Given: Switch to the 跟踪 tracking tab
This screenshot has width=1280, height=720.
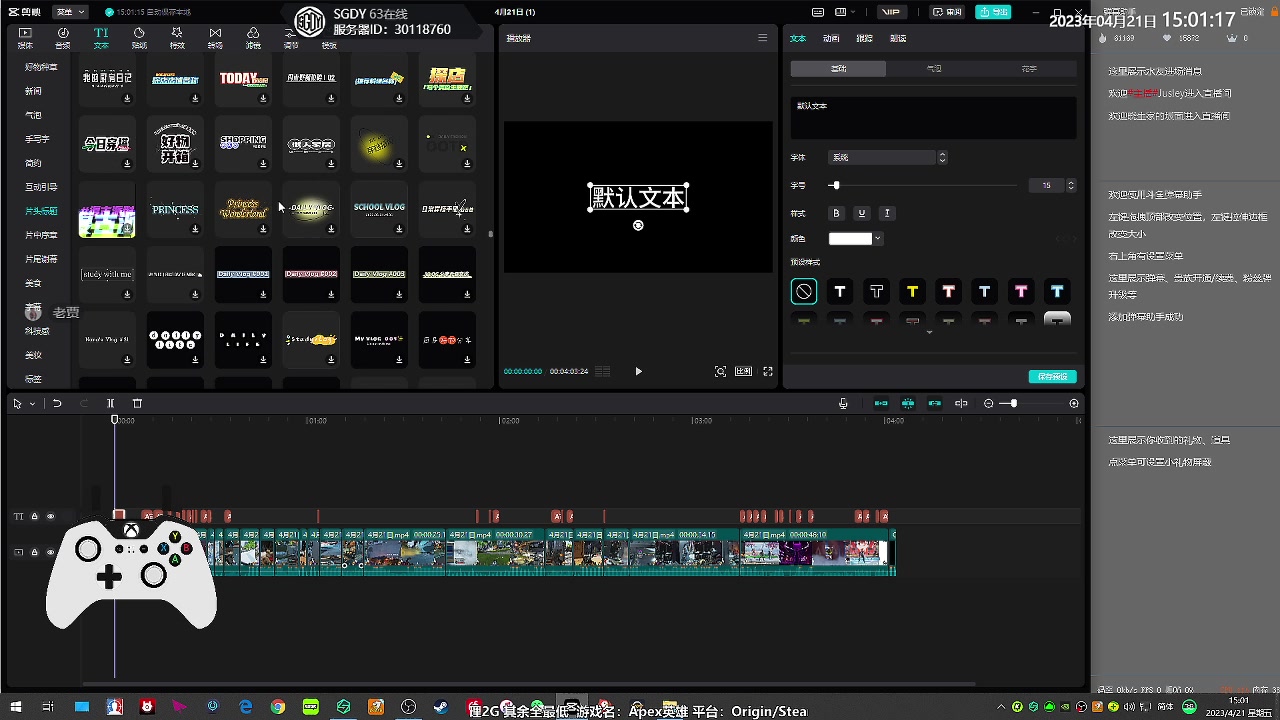Looking at the screenshot, I should click(864, 38).
